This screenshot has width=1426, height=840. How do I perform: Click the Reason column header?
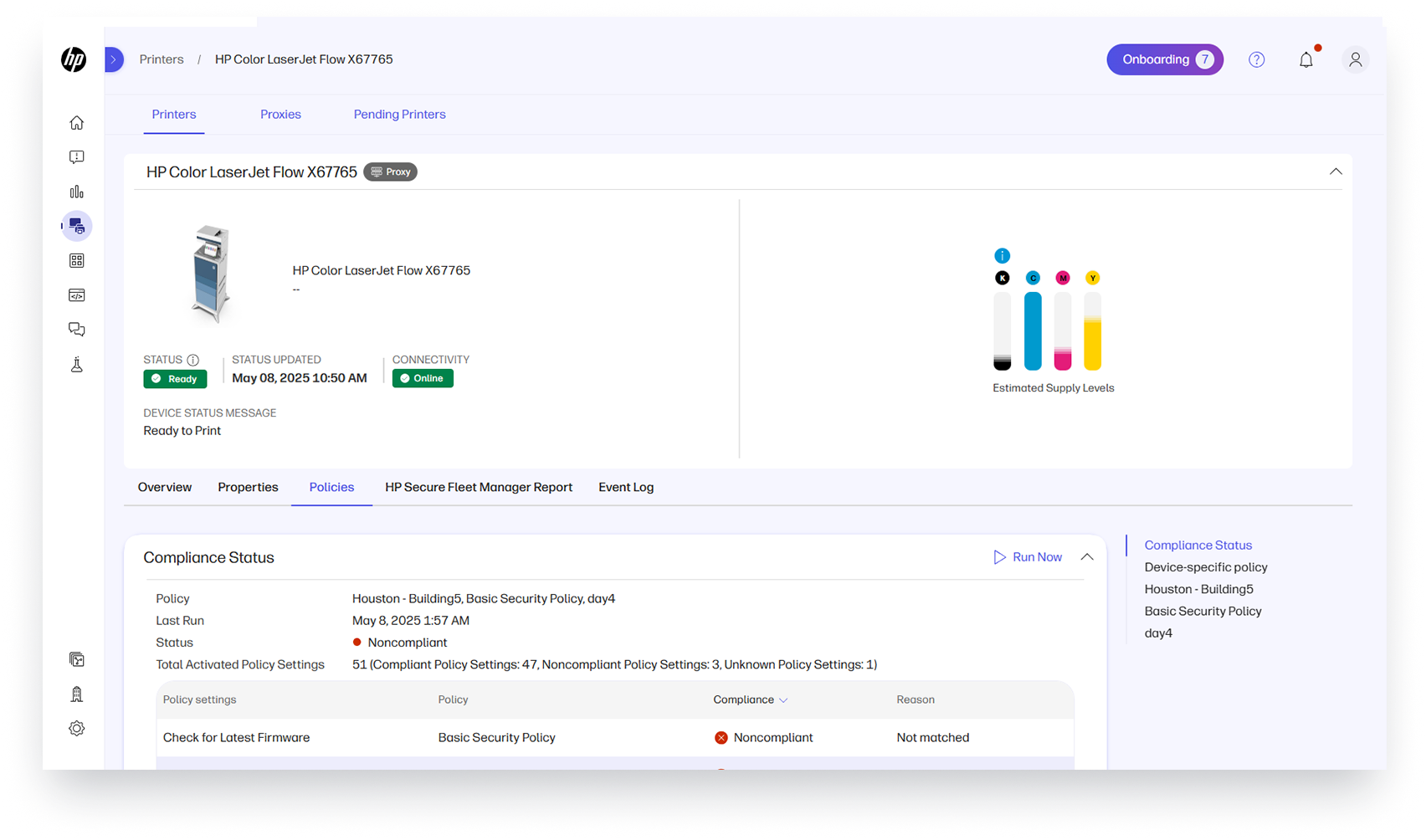click(916, 699)
